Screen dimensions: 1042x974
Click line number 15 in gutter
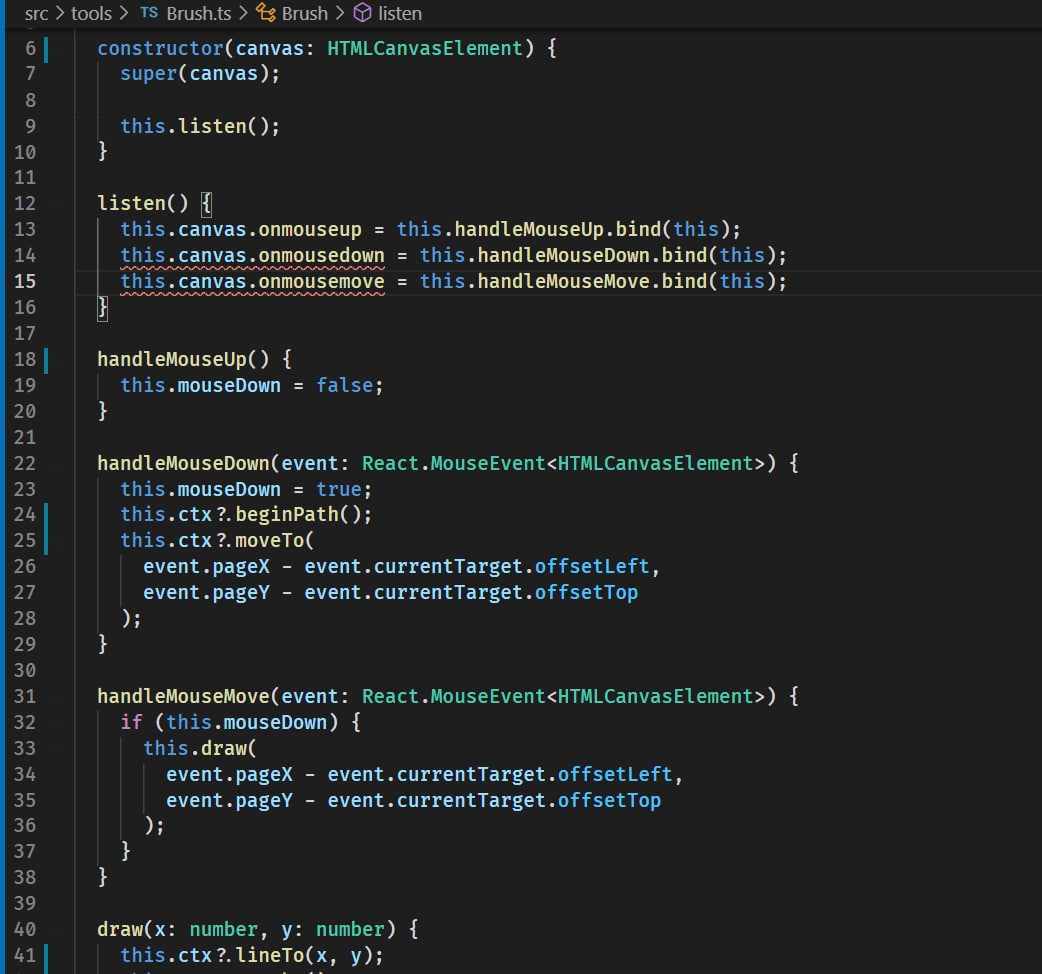(x=25, y=282)
